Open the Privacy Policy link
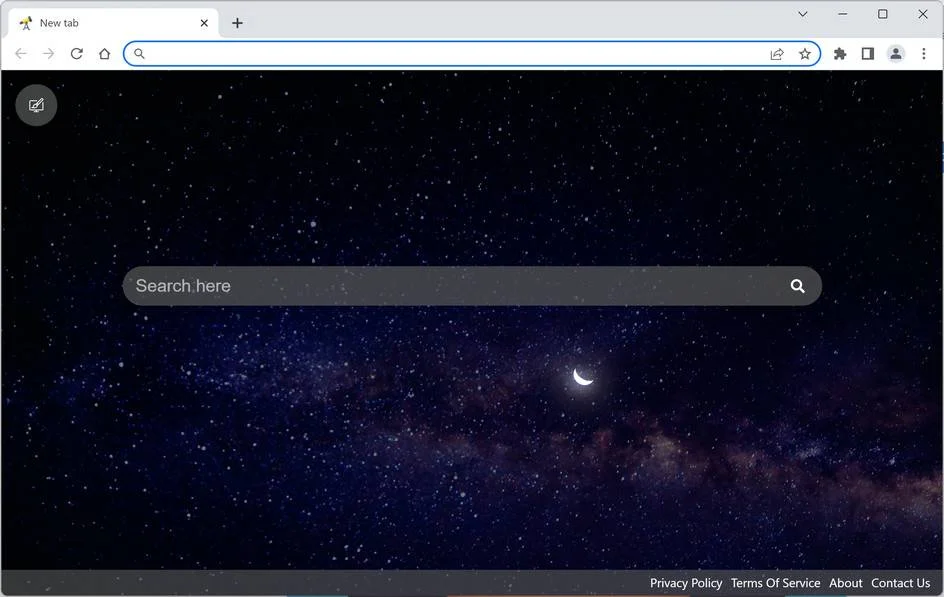Image resolution: width=944 pixels, height=597 pixels. pos(686,583)
